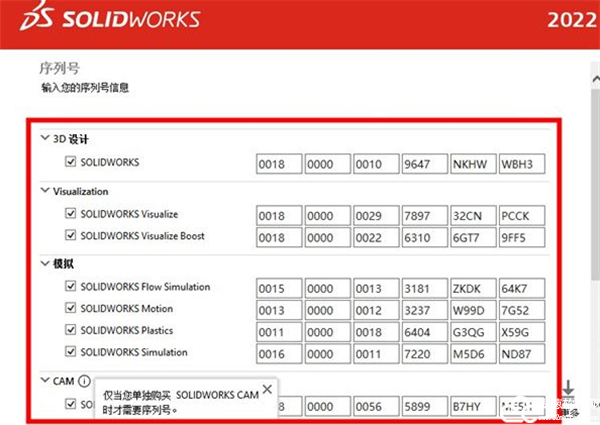Click the CAM info icon

[84, 381]
